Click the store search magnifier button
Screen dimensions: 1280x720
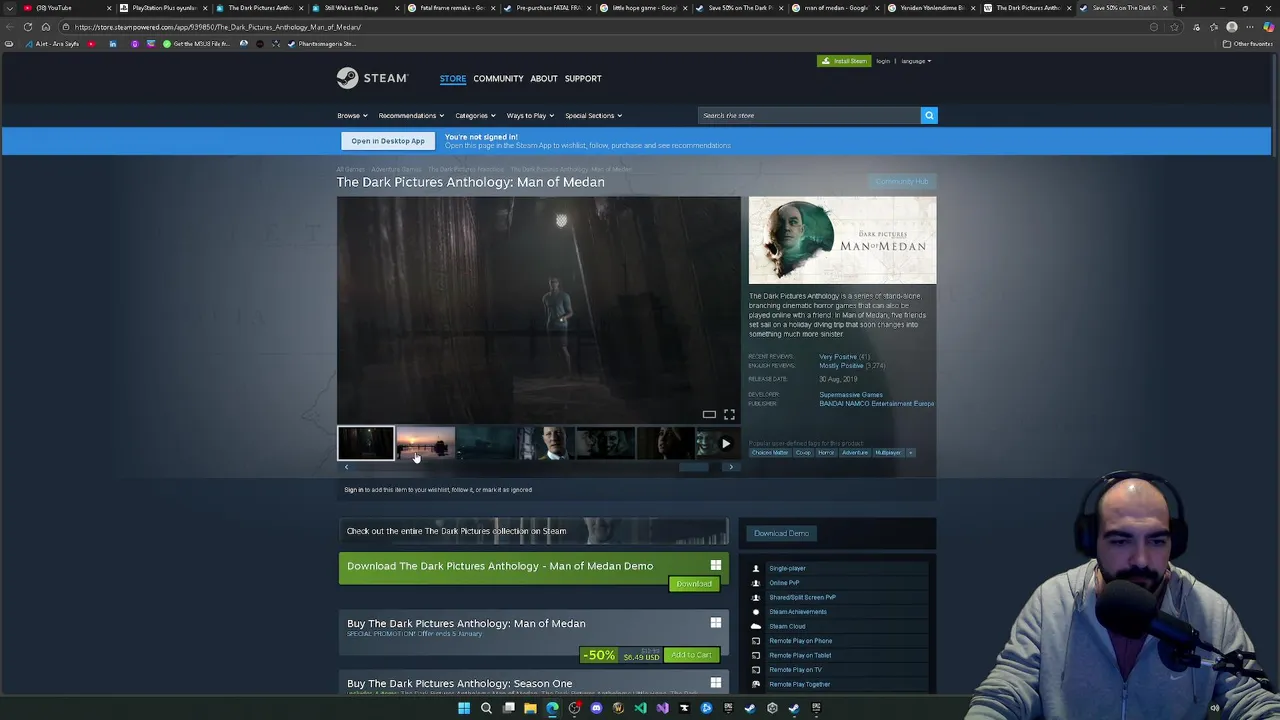(x=929, y=115)
